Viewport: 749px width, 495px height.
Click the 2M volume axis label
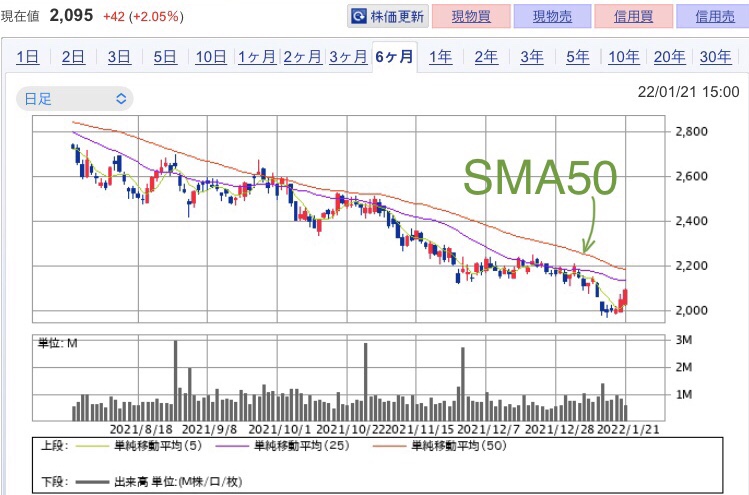[x=684, y=367]
